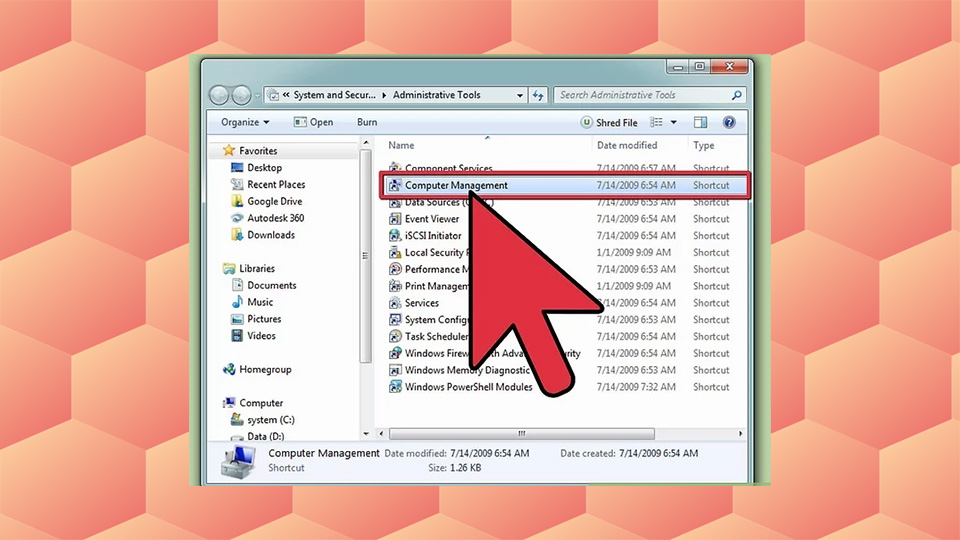Click the file list scroll right arrow
960x540 pixels.
740,433
